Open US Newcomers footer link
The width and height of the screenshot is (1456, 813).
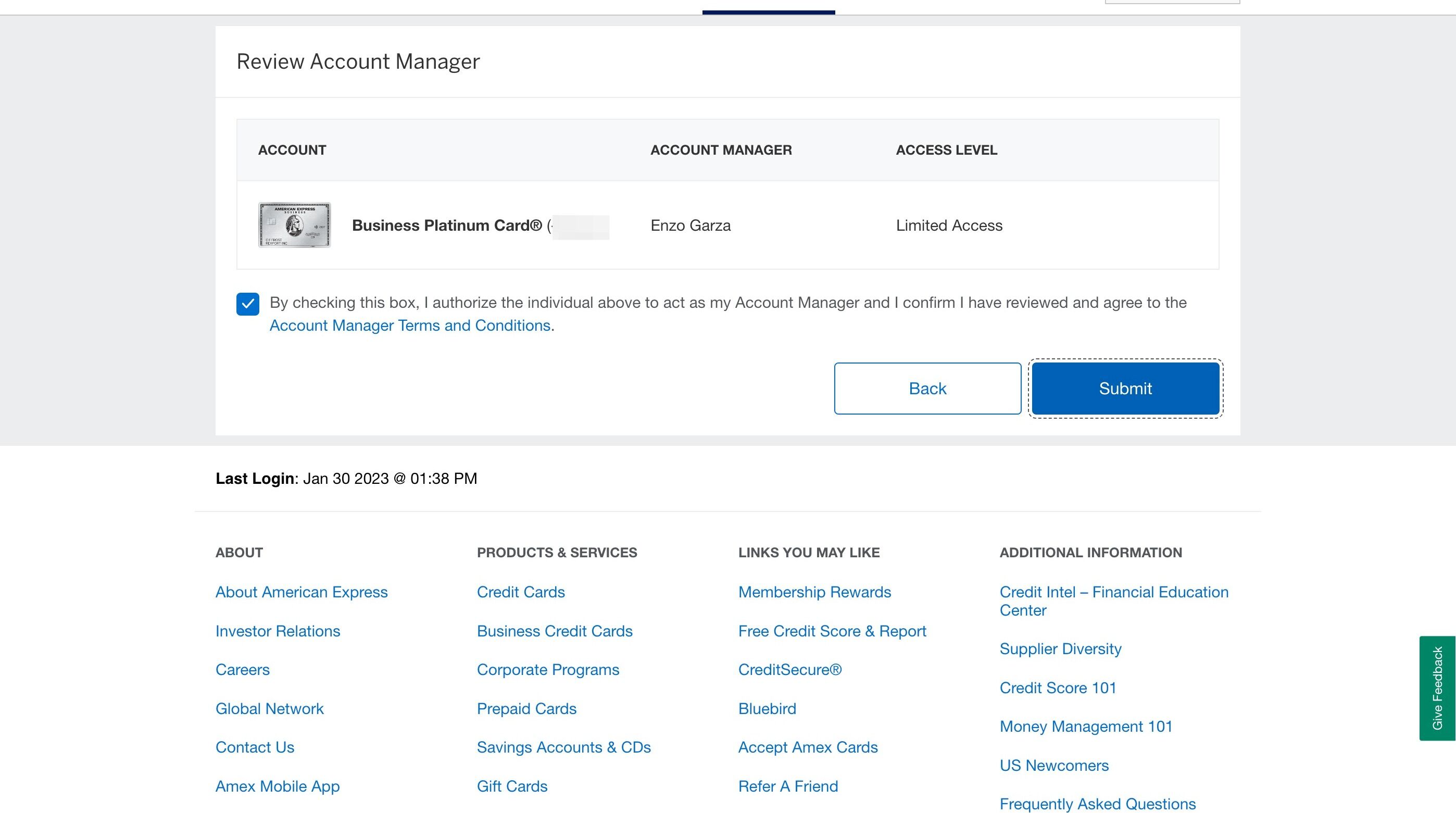pyautogui.click(x=1054, y=765)
